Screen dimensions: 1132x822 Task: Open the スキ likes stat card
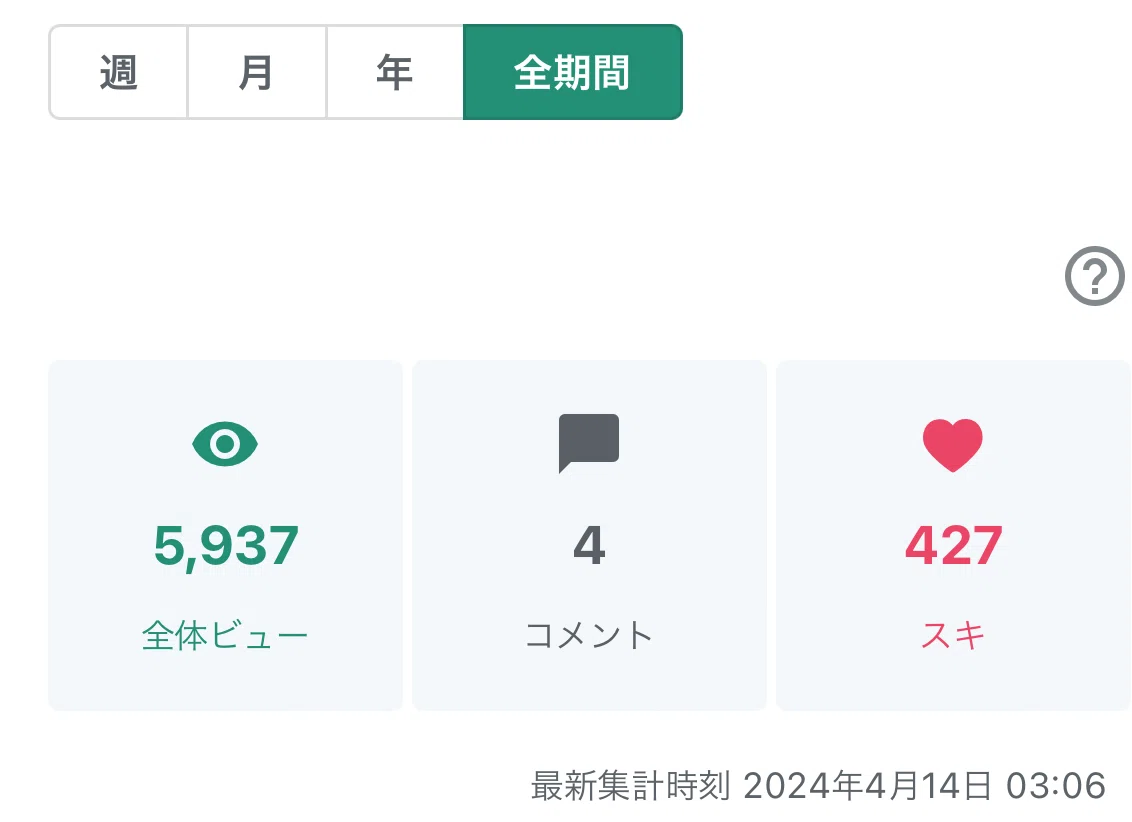click(953, 535)
